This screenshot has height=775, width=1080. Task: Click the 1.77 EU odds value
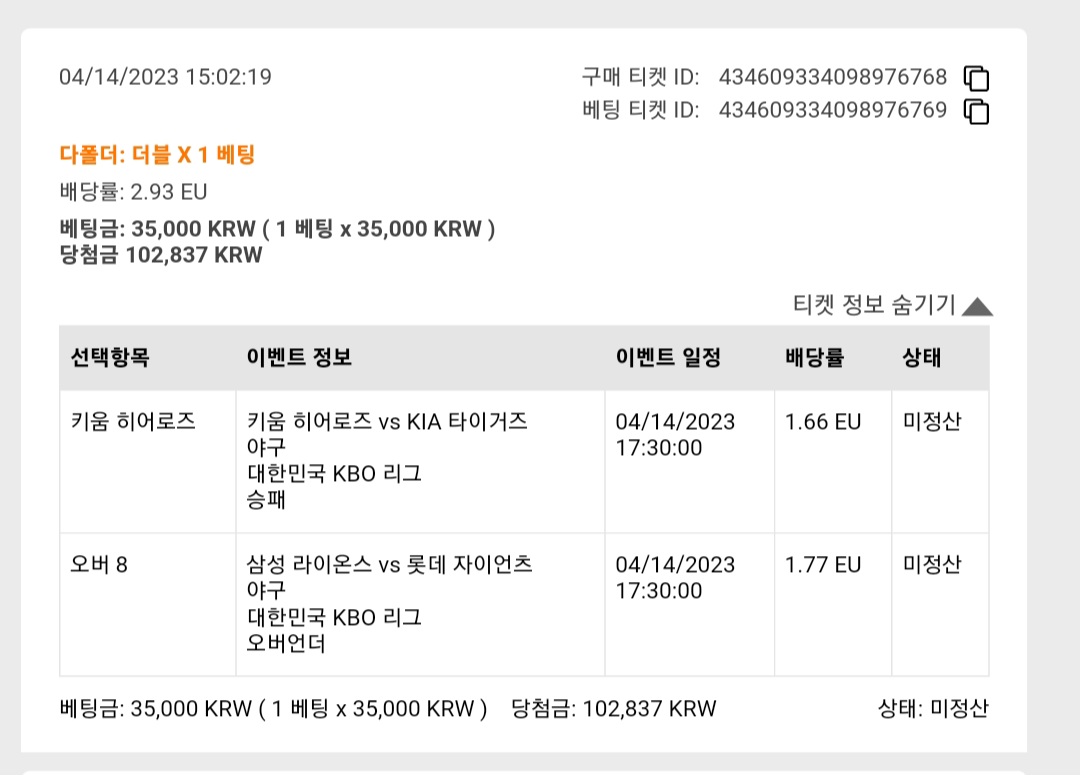point(823,565)
